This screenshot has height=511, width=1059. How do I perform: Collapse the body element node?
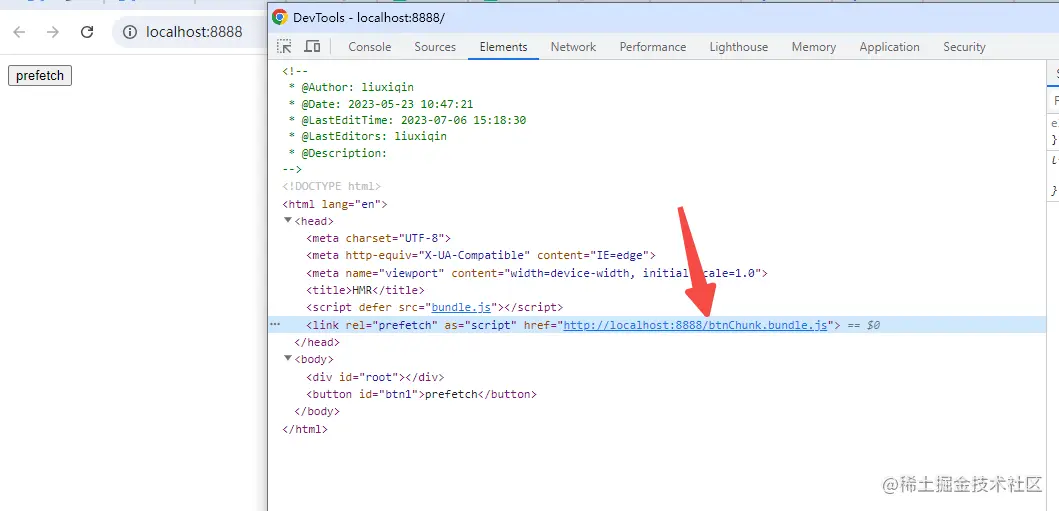coord(288,358)
